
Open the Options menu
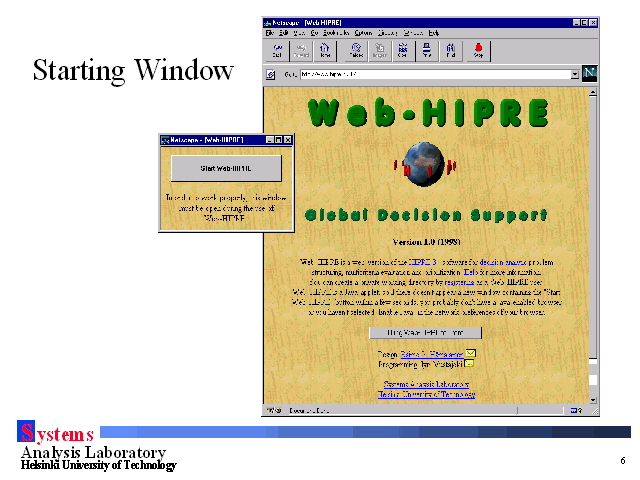363,33
